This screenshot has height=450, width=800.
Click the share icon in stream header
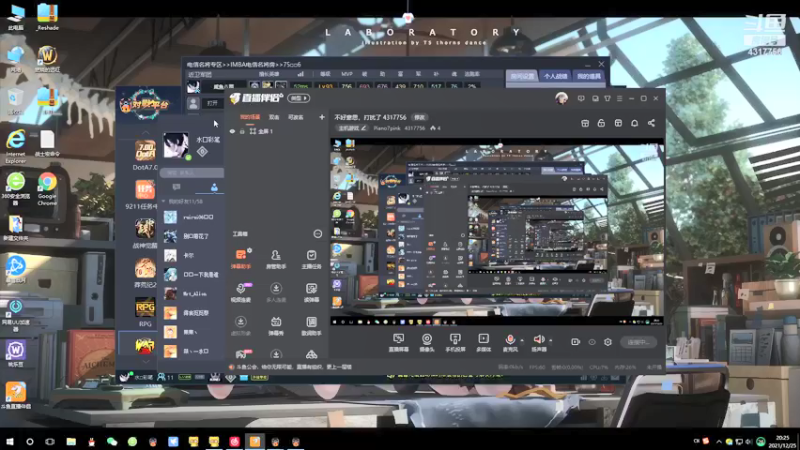coord(651,123)
